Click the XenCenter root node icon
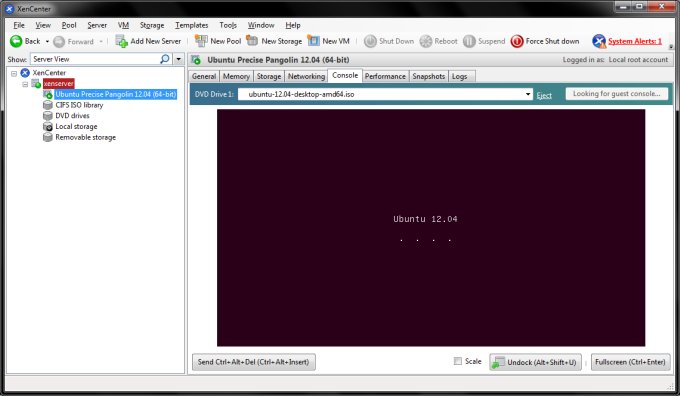 (x=25, y=72)
